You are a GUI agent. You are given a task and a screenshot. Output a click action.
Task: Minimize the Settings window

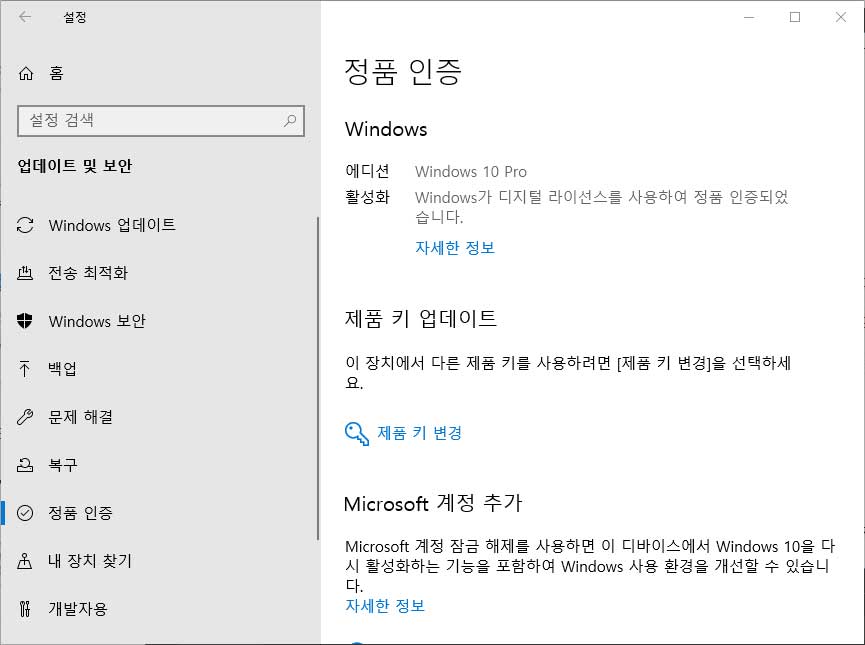[x=749, y=17]
